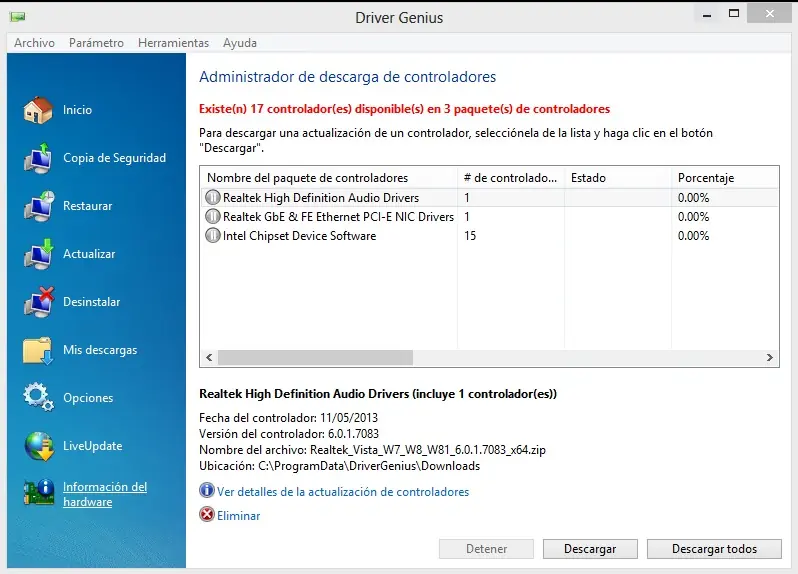Image resolution: width=798 pixels, height=574 pixels.
Task: Click the Copia de Seguridad monitor icon
Action: pyautogui.click(x=38, y=158)
